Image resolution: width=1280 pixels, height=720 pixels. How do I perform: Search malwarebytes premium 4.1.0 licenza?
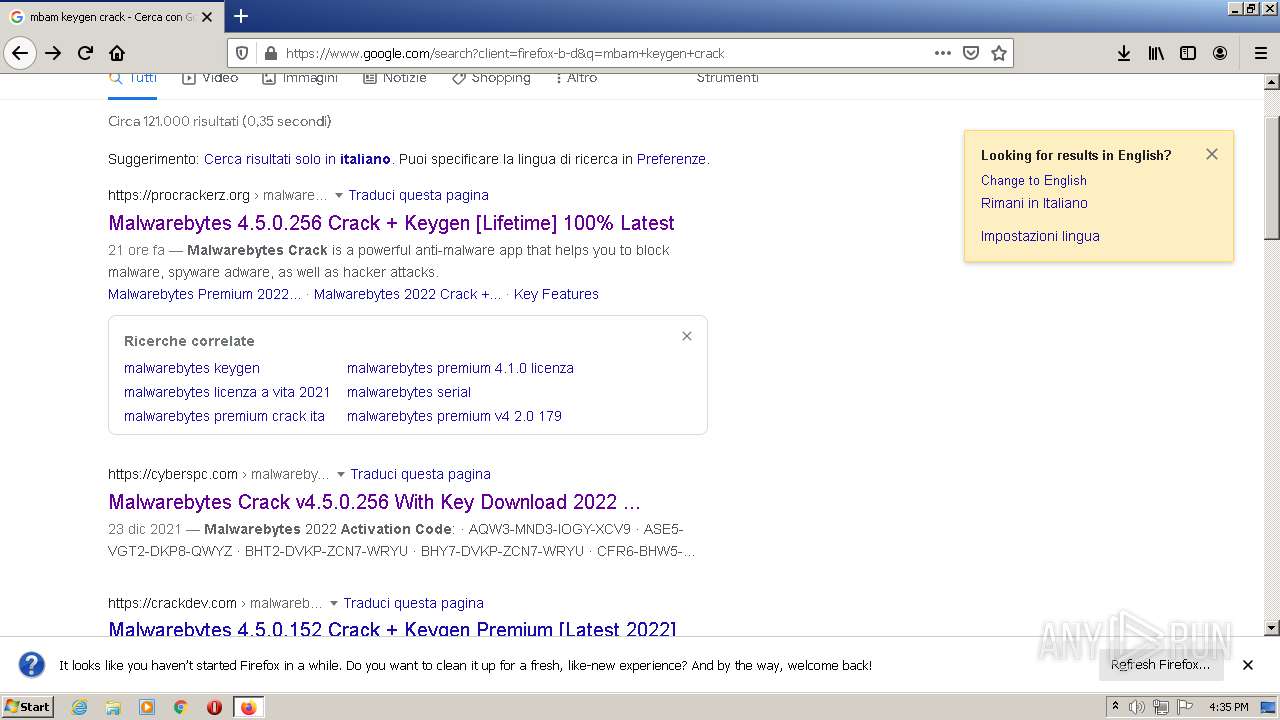pyautogui.click(x=460, y=368)
